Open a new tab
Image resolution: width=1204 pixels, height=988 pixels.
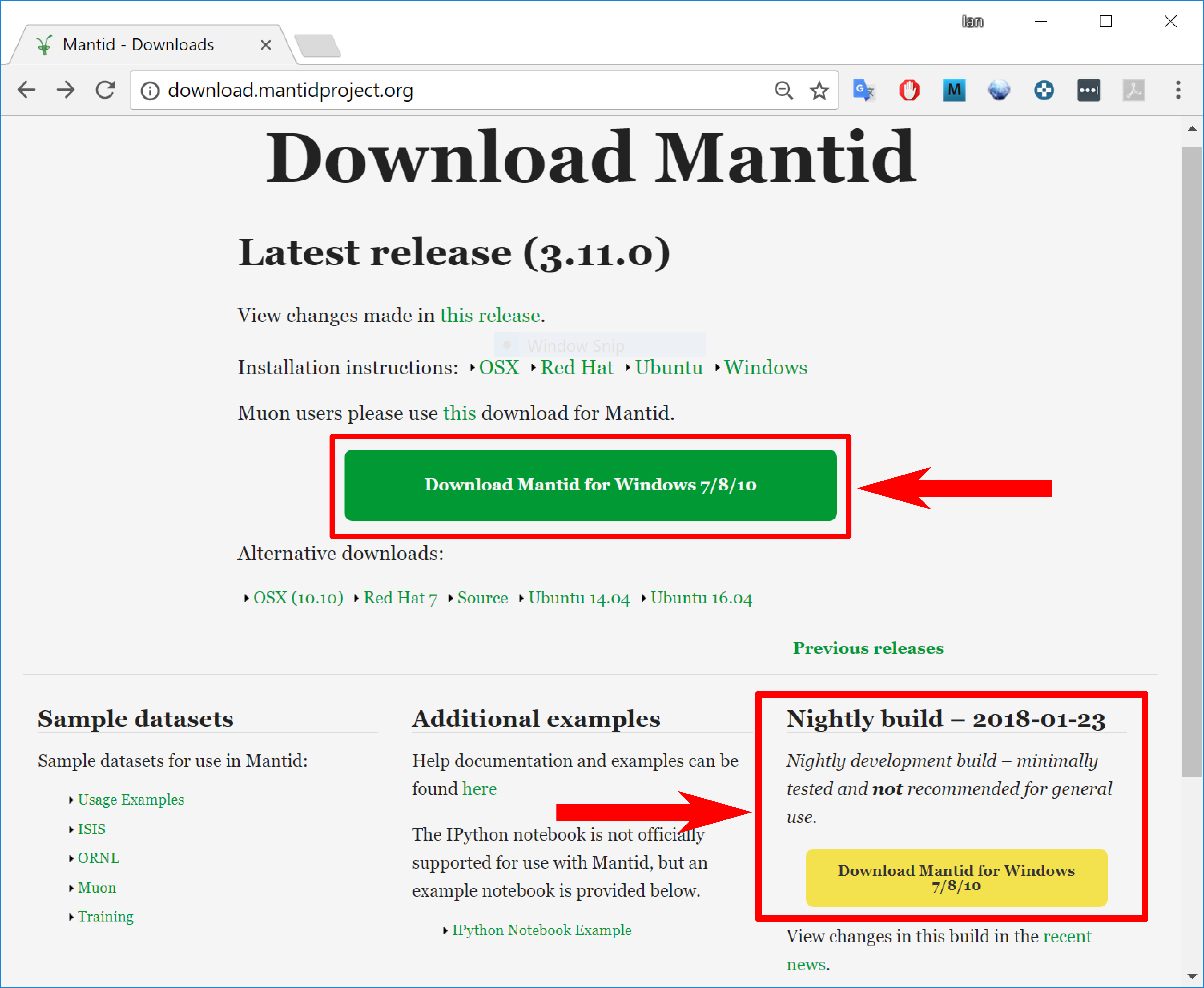click(317, 45)
